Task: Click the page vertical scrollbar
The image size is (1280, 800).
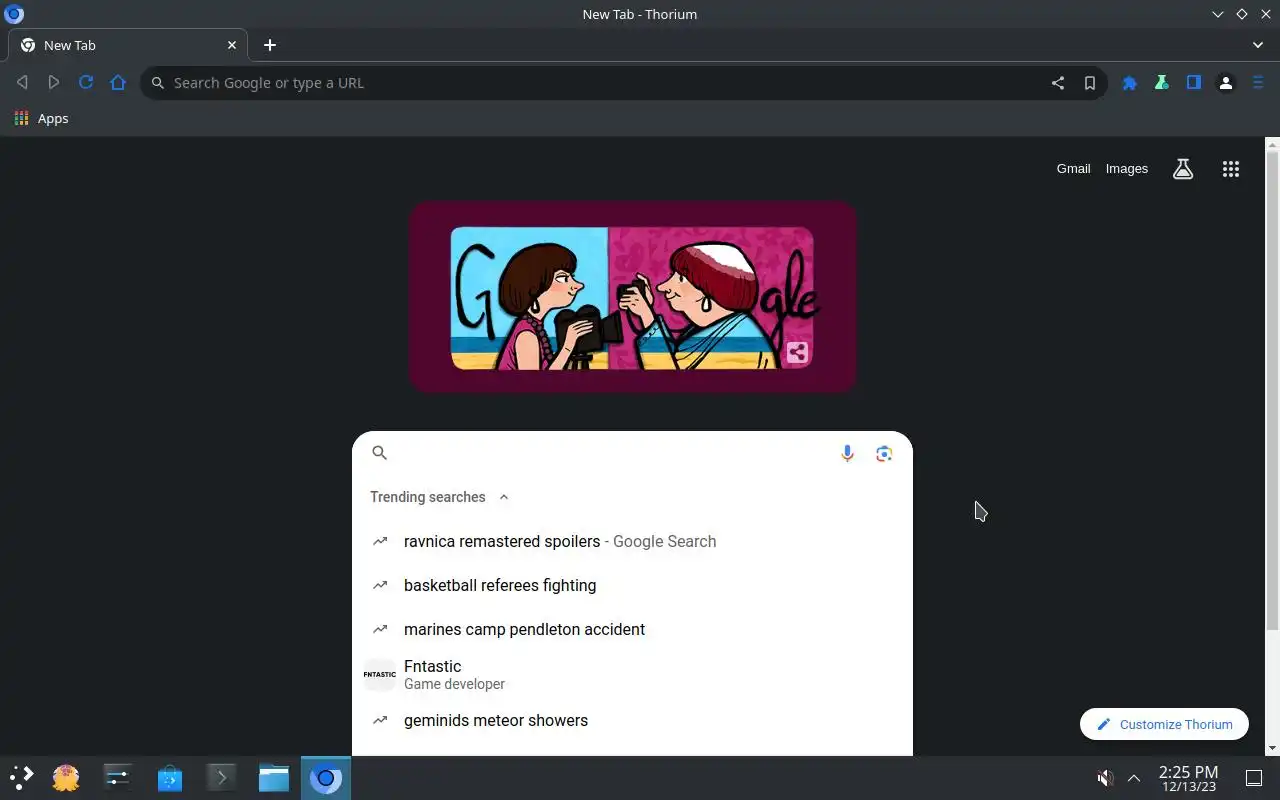Action: point(1272,390)
